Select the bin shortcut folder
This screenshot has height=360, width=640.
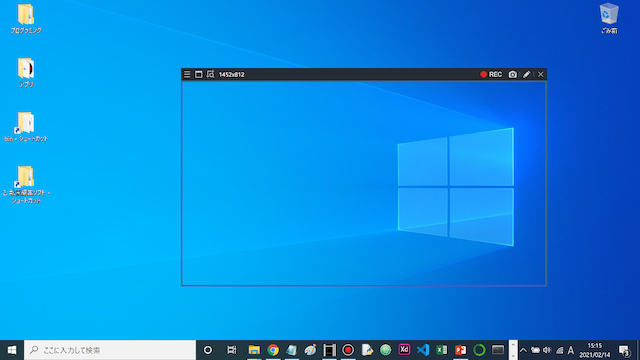(x=26, y=127)
